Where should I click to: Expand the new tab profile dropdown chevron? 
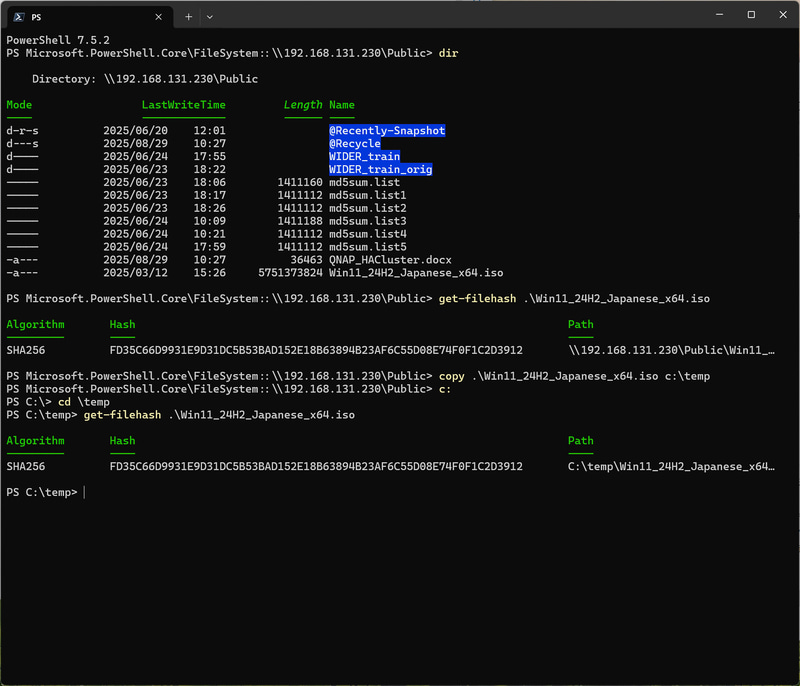(x=209, y=17)
